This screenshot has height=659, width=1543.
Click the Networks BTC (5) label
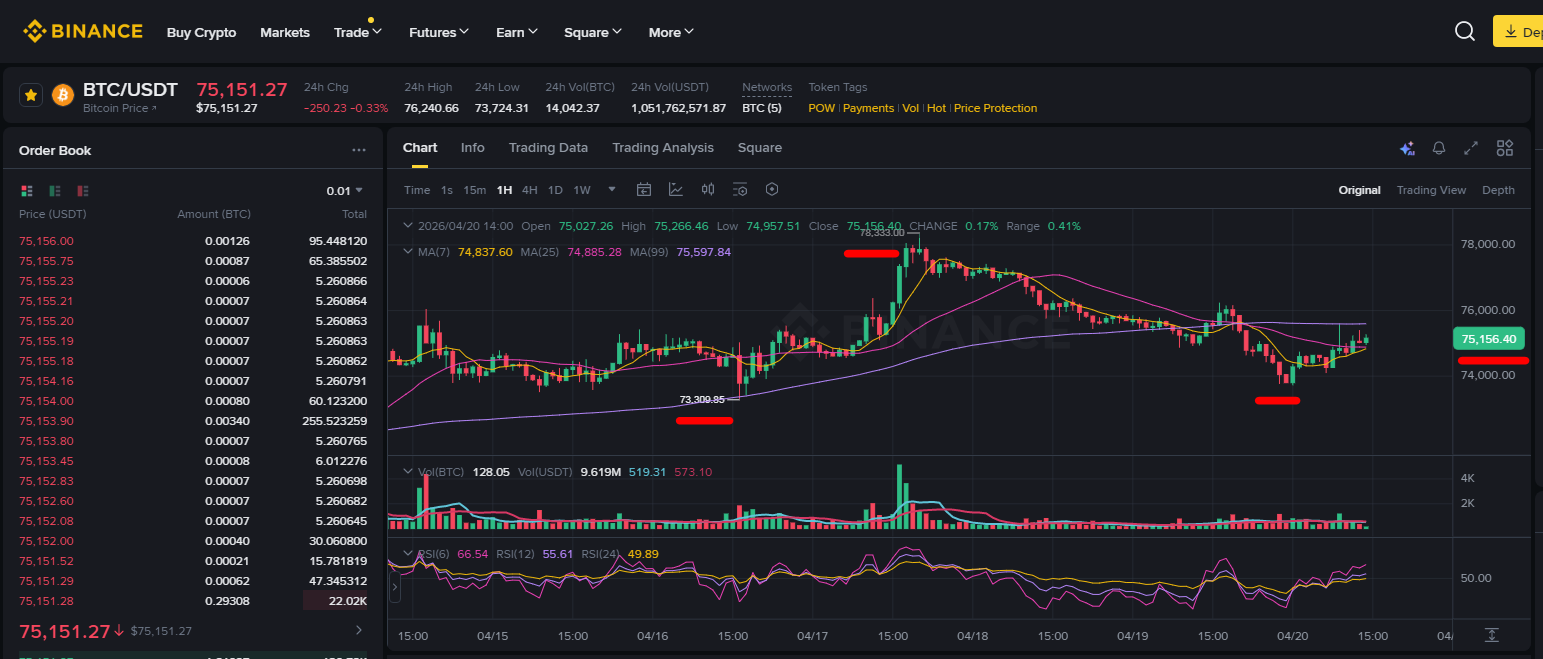(762, 108)
